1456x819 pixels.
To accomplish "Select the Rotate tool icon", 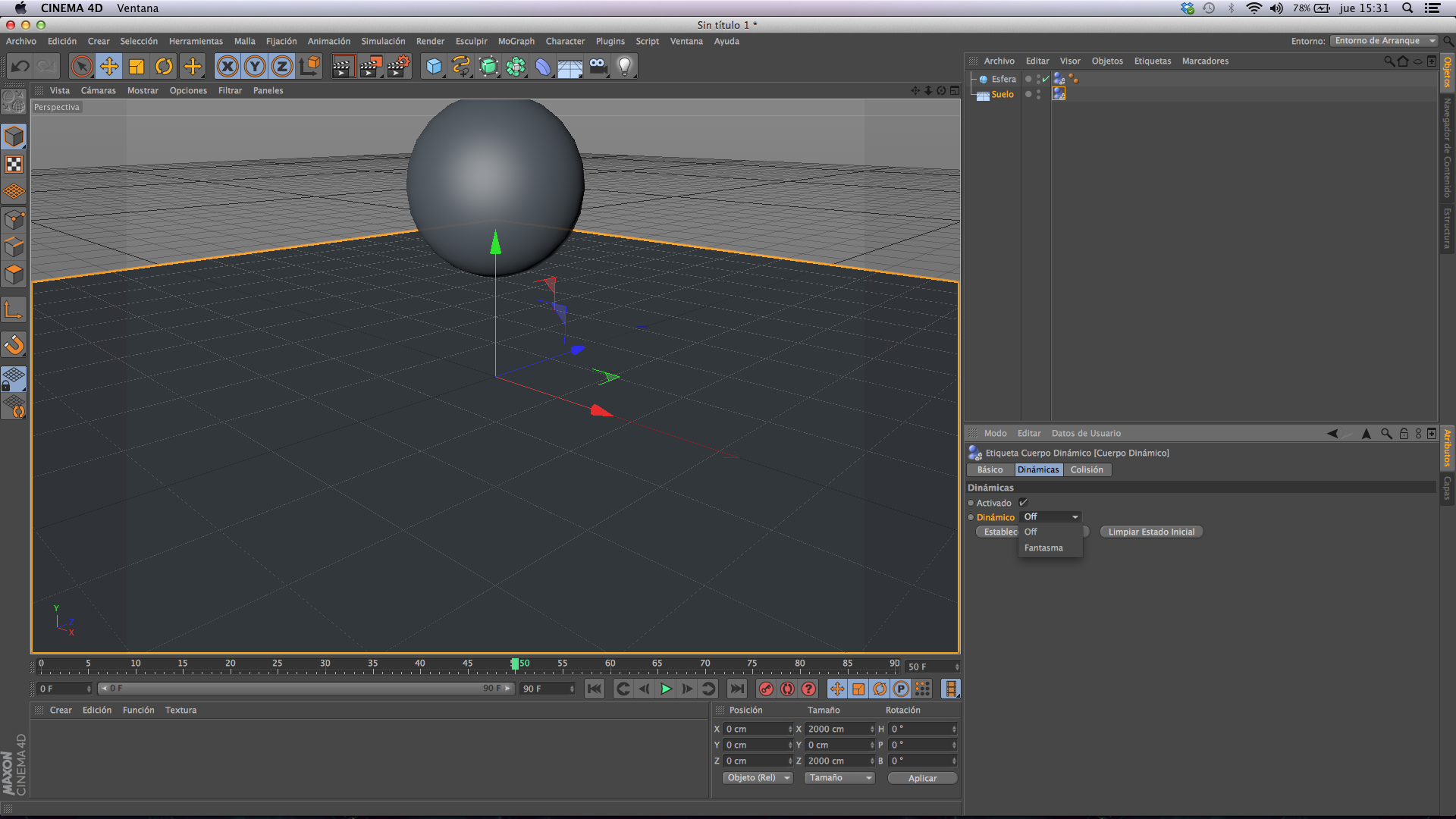I will (x=164, y=67).
